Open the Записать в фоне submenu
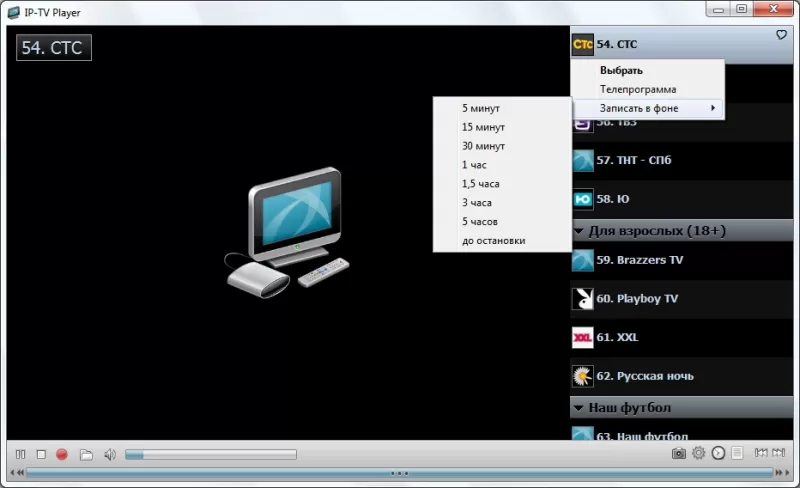Viewport: 800px width, 488px height. tap(647, 108)
